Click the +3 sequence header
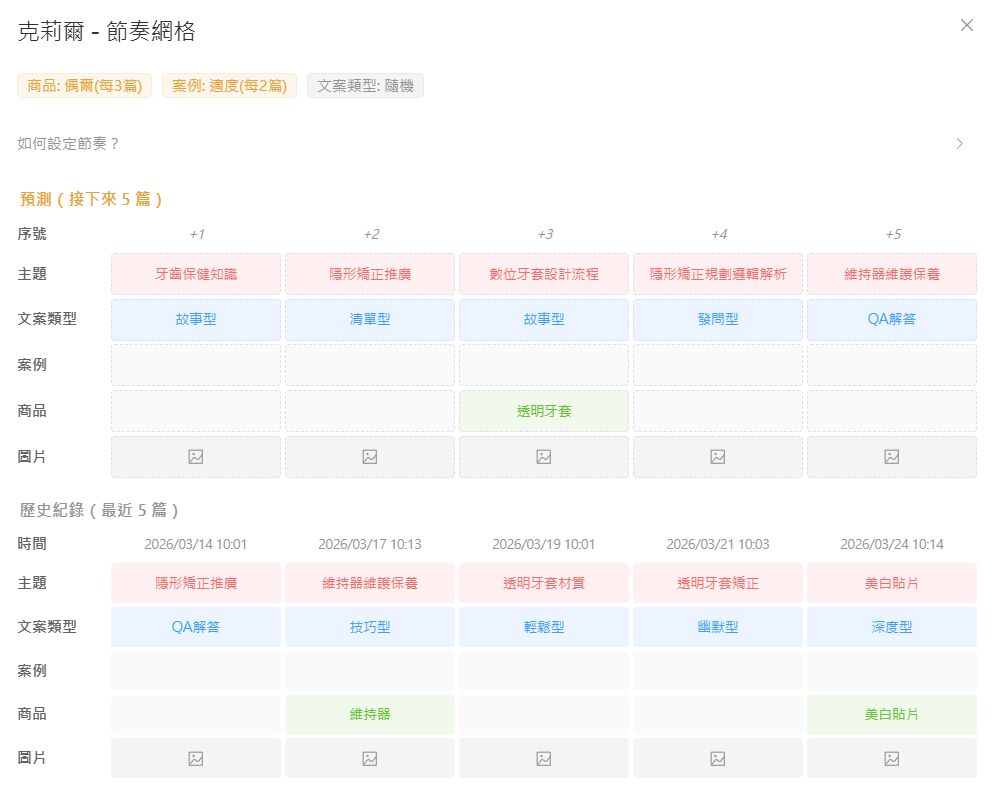Screen dimensions: 996x800 coord(545,234)
